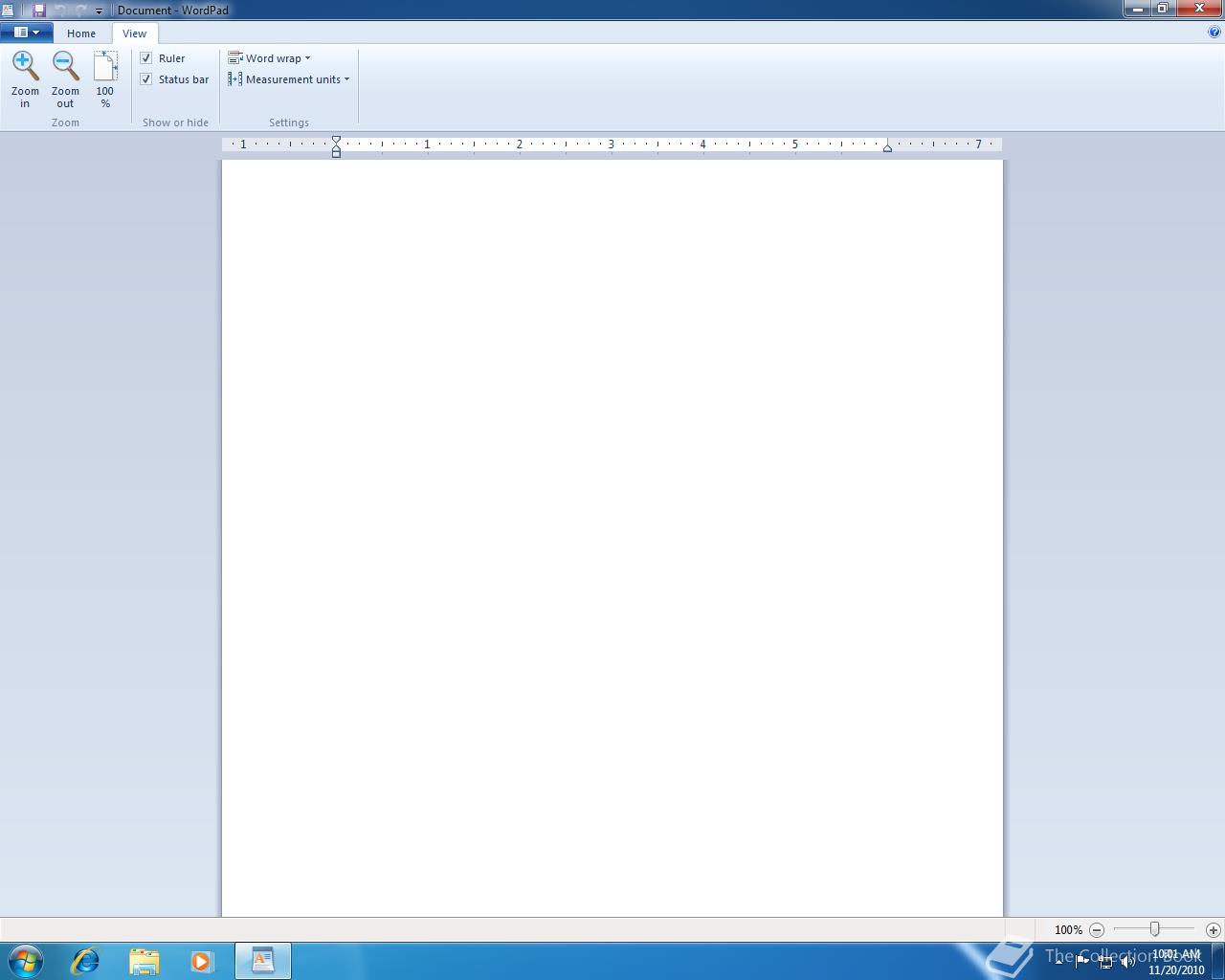The width and height of the screenshot is (1225, 980).
Task: Open WordPad Help question mark icon
Action: point(1214,32)
